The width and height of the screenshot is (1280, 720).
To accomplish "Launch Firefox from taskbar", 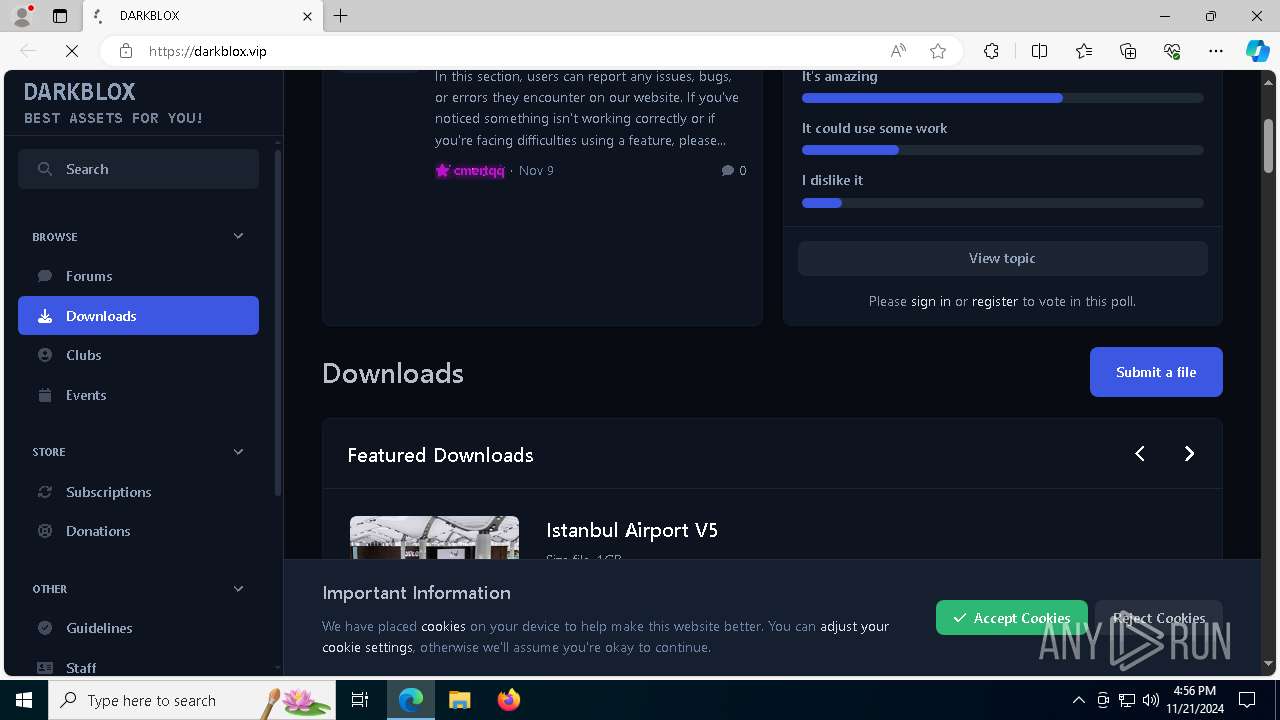I will (509, 700).
